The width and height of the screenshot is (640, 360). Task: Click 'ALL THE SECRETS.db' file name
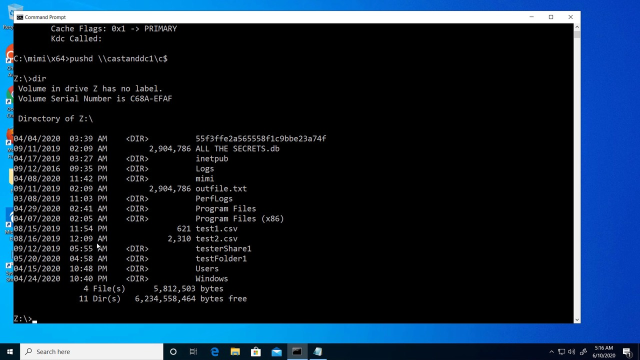(x=238, y=149)
